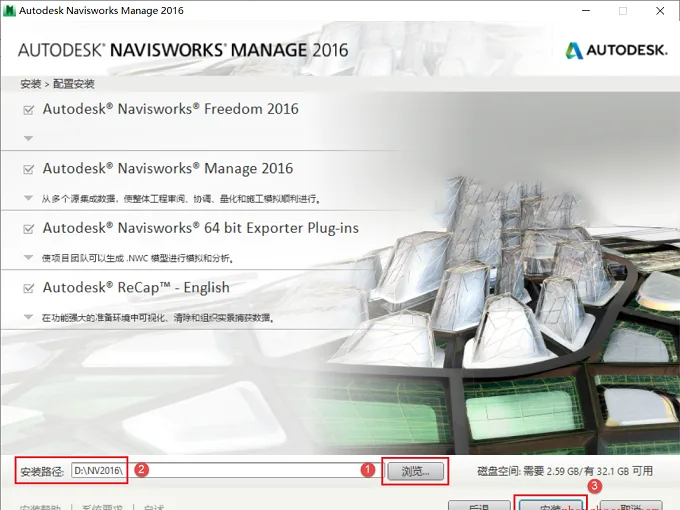Close the Navisworks installer window
Screen dimensions: 680x510
660,11
